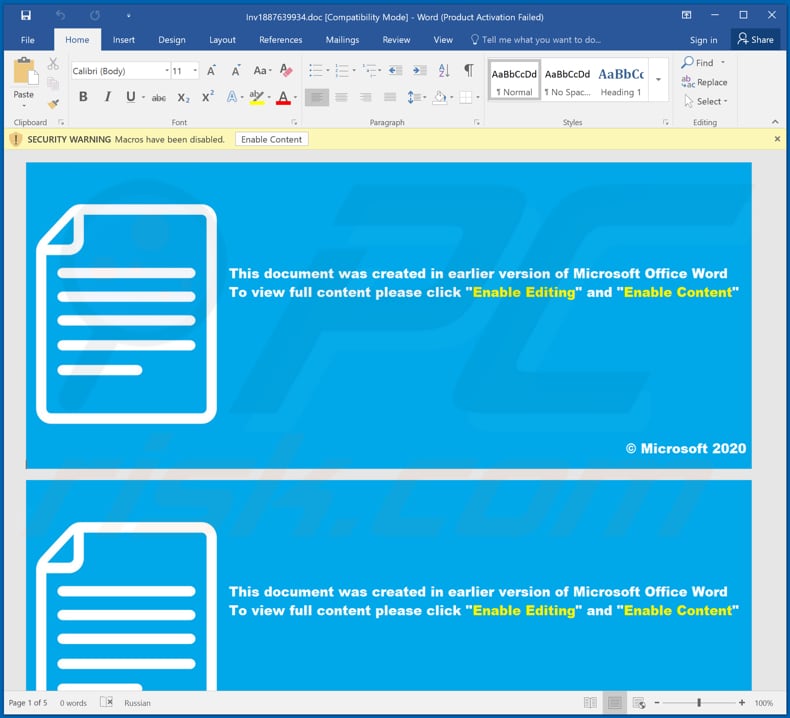Clear all formatting with eraser icon
Screen dimensions: 790x718
(x=286, y=71)
